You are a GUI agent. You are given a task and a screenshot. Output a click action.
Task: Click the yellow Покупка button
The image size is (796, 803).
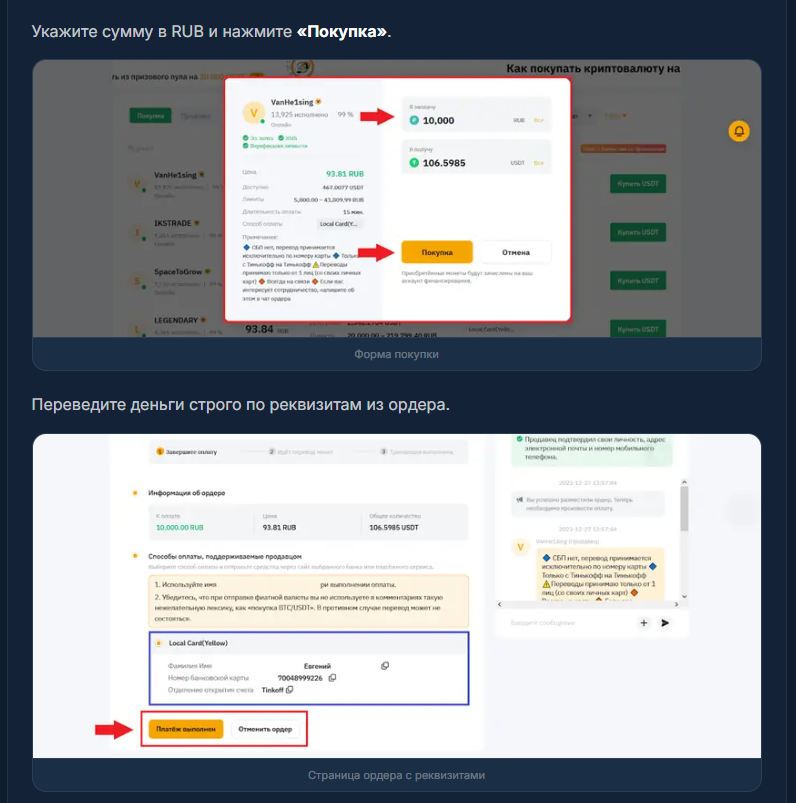pyautogui.click(x=437, y=252)
